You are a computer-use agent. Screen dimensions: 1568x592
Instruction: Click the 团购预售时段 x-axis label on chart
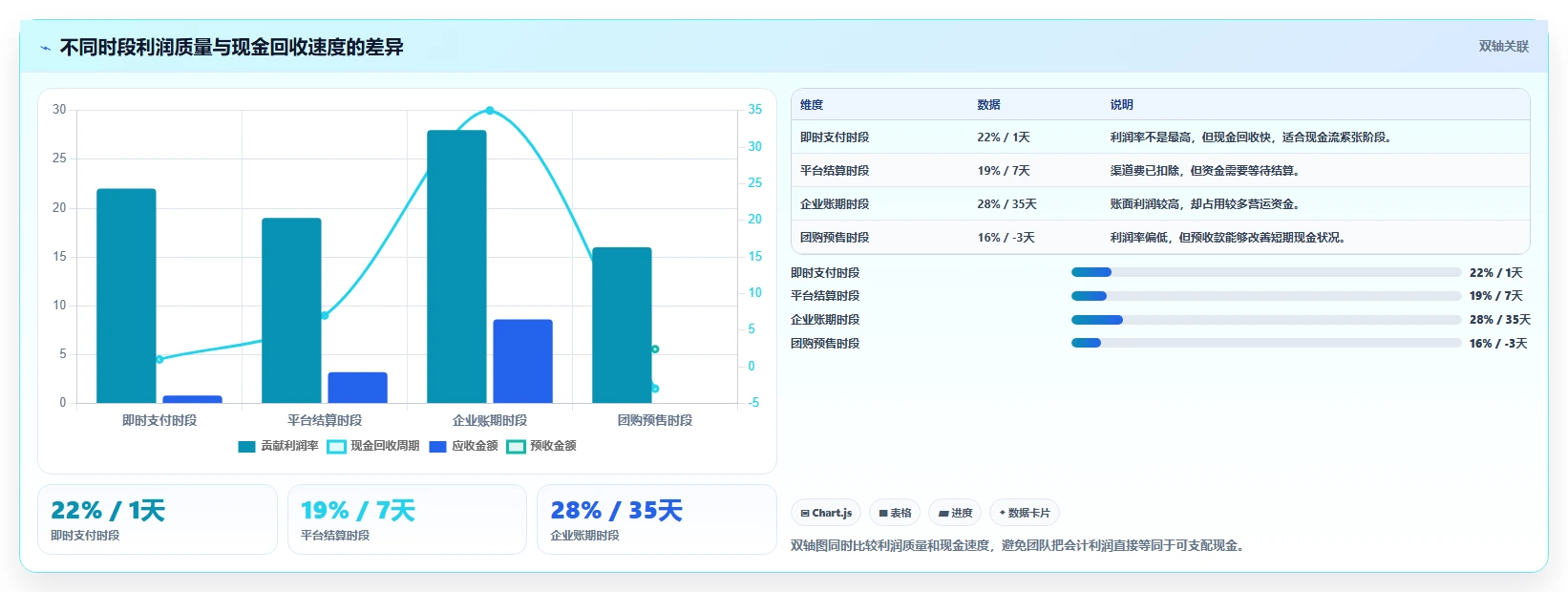[655, 420]
